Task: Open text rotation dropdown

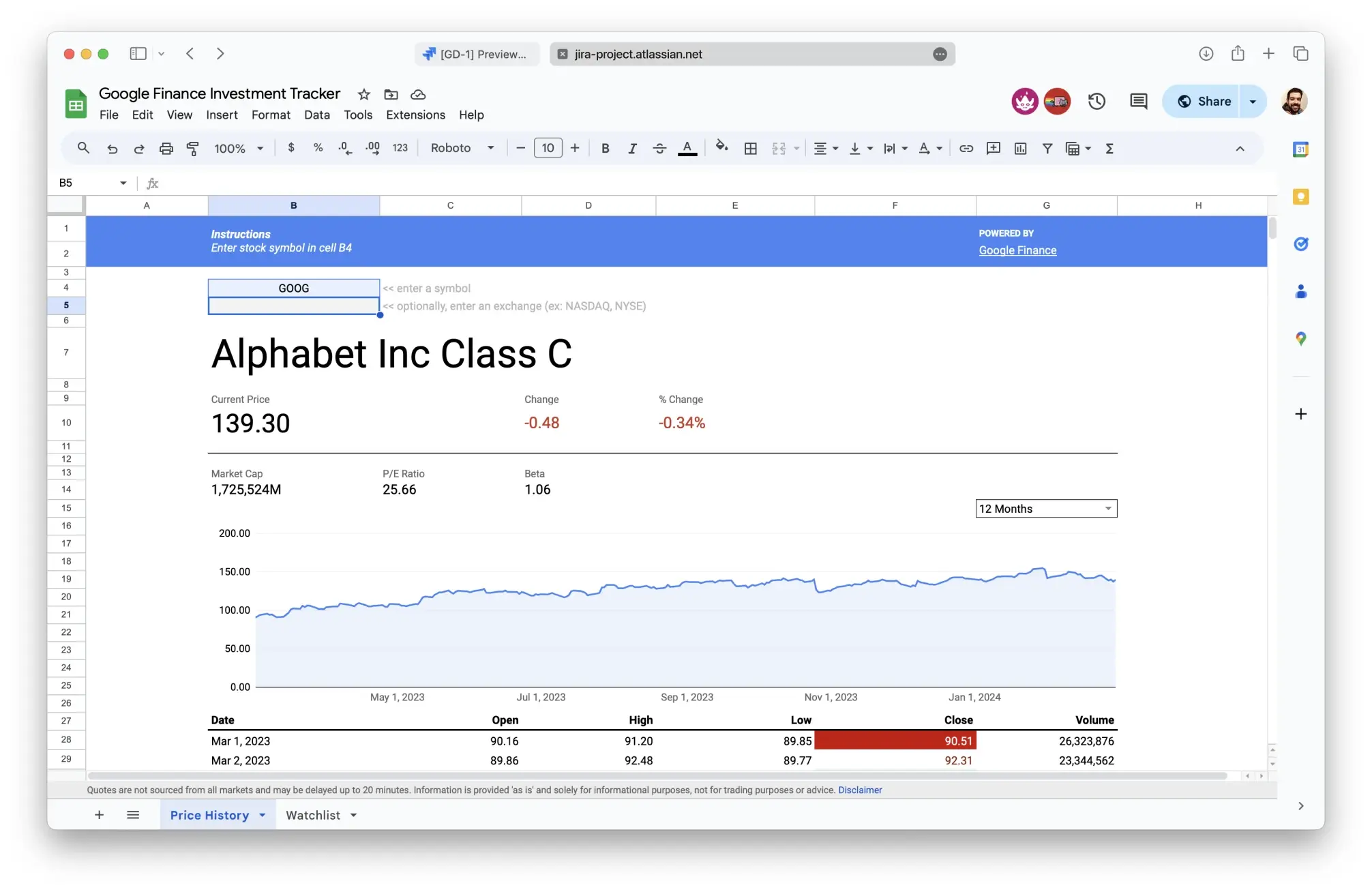Action: [x=930, y=148]
